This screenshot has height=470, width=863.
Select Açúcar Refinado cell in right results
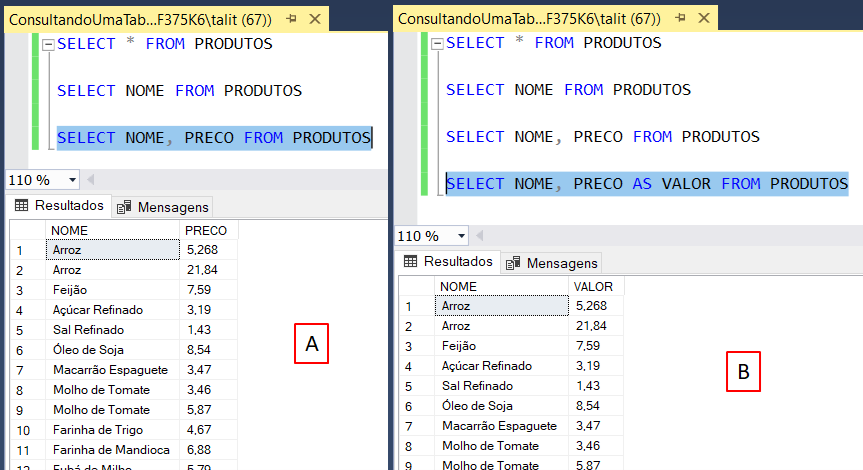pyautogui.click(x=502, y=366)
